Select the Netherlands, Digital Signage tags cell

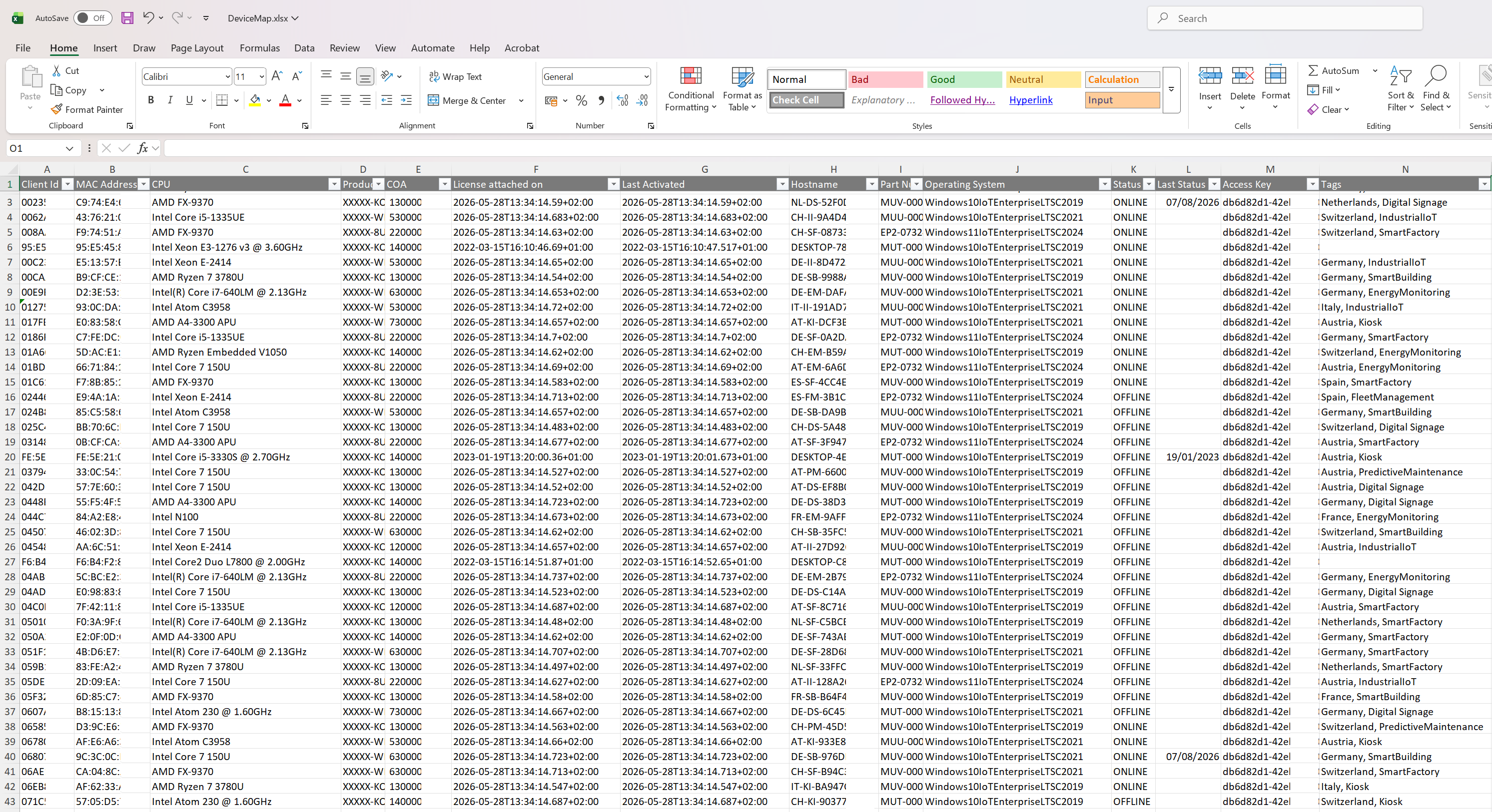tap(1405, 203)
